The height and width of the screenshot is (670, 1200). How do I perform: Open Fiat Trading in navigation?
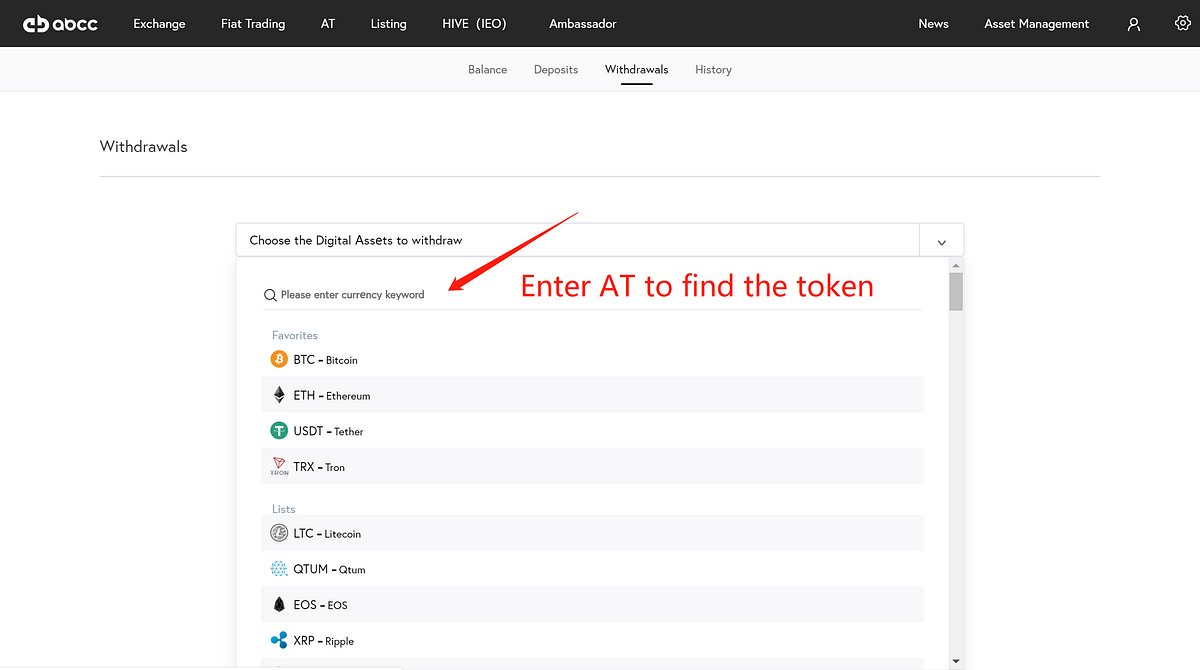tap(253, 24)
